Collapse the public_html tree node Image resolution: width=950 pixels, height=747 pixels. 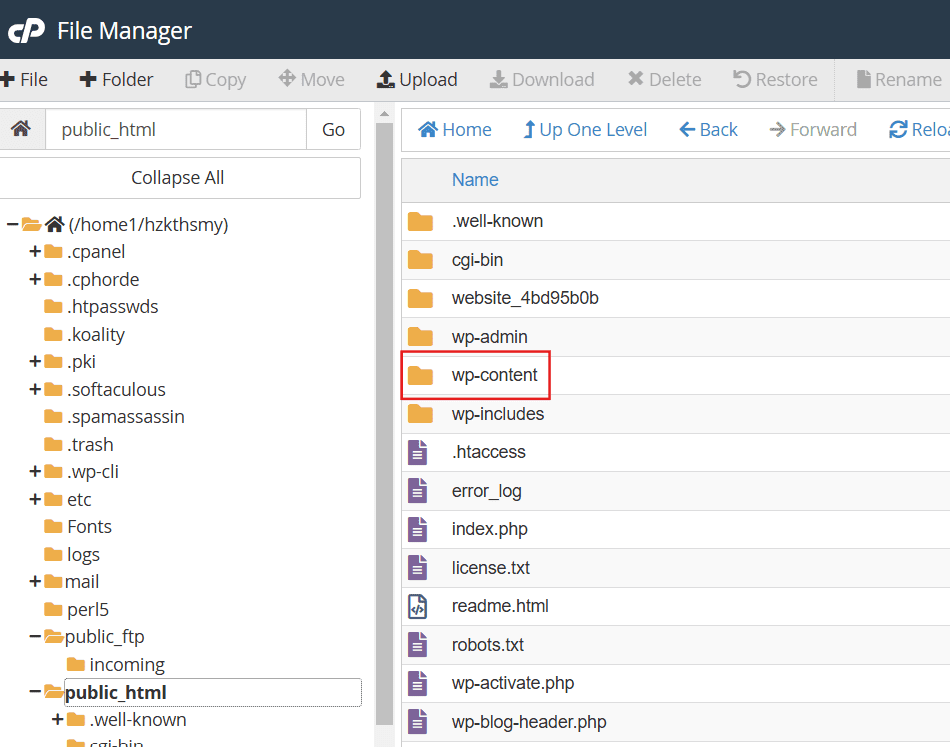[35, 692]
